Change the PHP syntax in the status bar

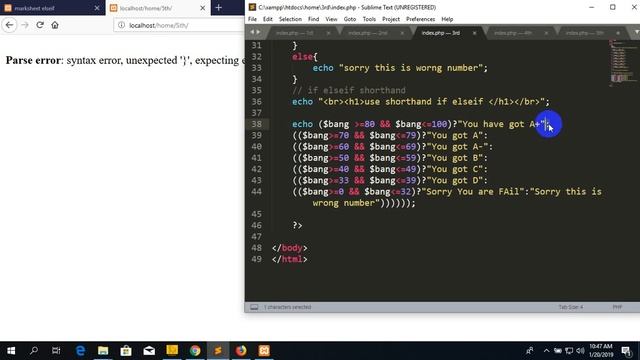pos(617,307)
